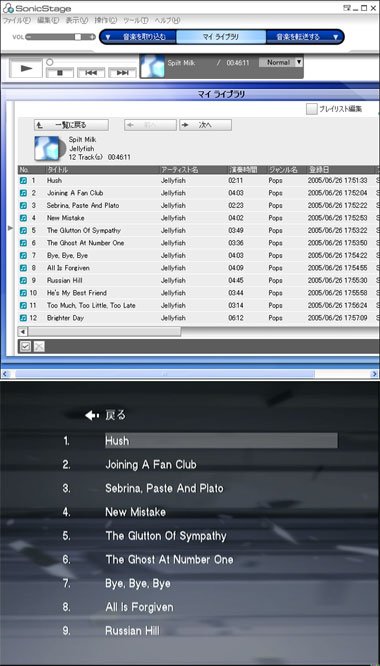The image size is (380, 666).
Task: Click the back arrow icon beside 戻る
Action: 92,415
